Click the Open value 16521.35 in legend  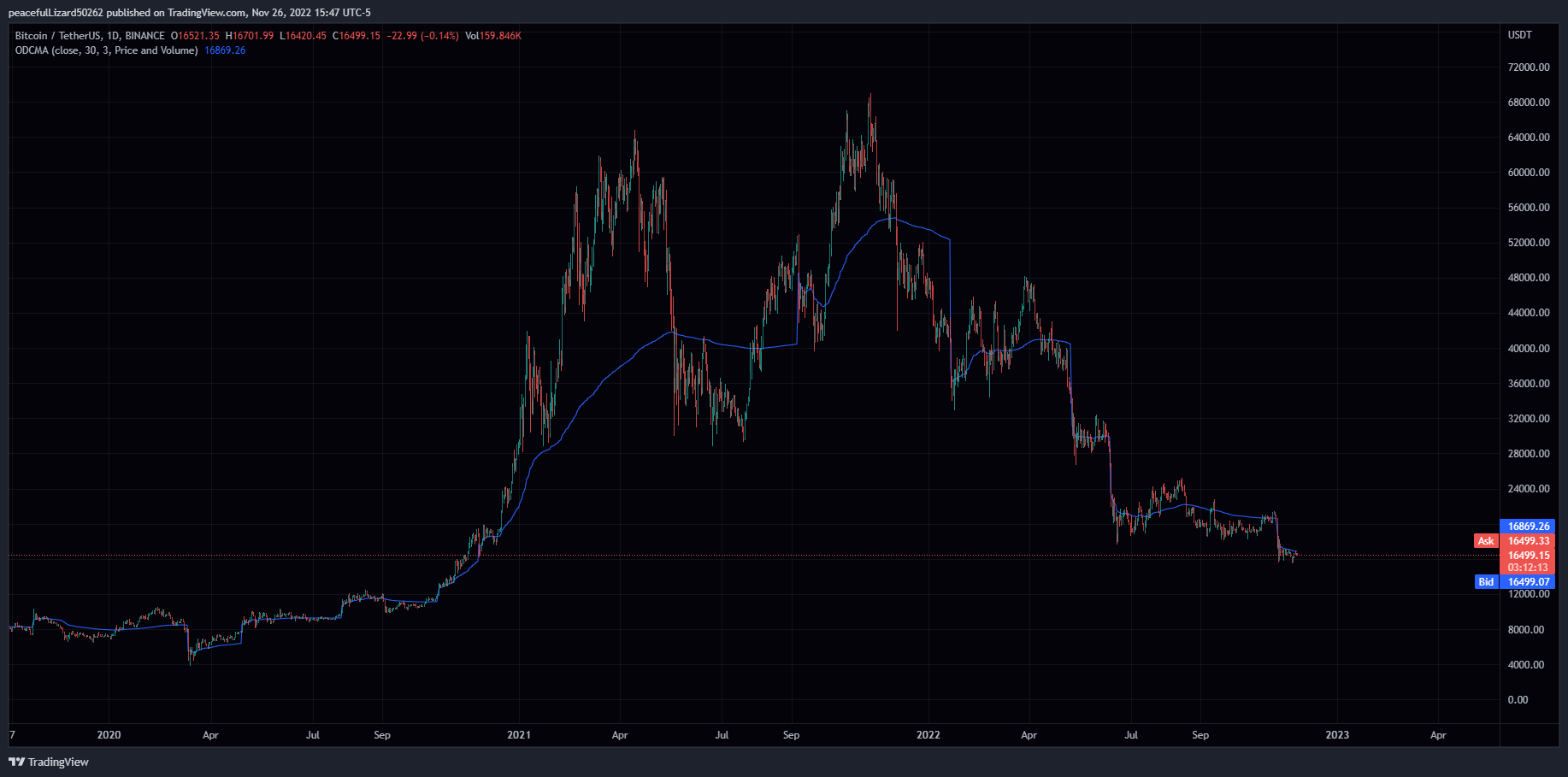coord(198,36)
